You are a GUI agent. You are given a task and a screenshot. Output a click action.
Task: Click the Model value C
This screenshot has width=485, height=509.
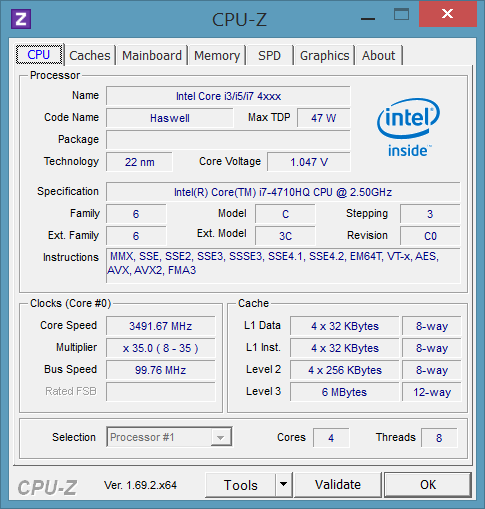285,214
